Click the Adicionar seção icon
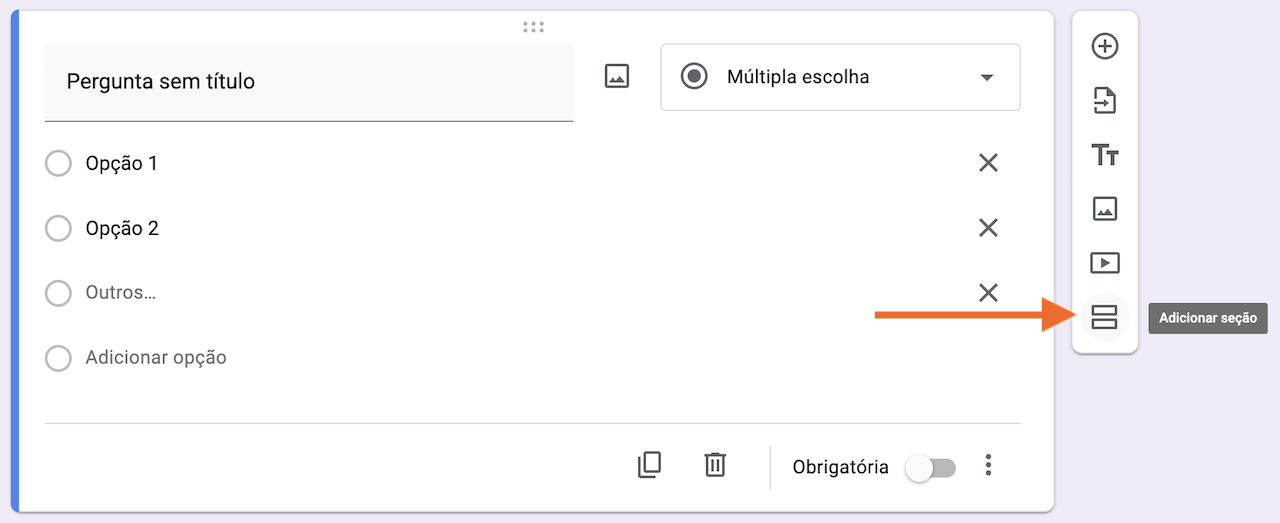The image size is (1280, 523). coord(1104,318)
